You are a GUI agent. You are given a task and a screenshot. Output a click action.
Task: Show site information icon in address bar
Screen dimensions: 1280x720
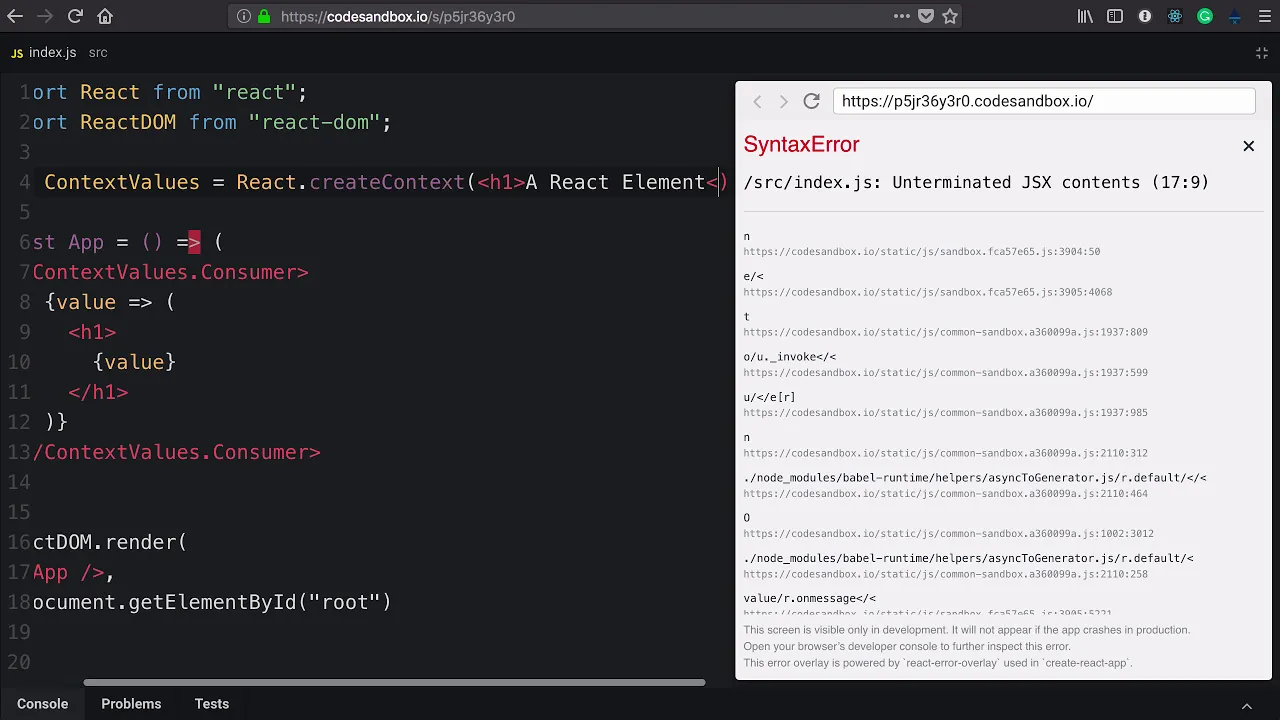(244, 16)
